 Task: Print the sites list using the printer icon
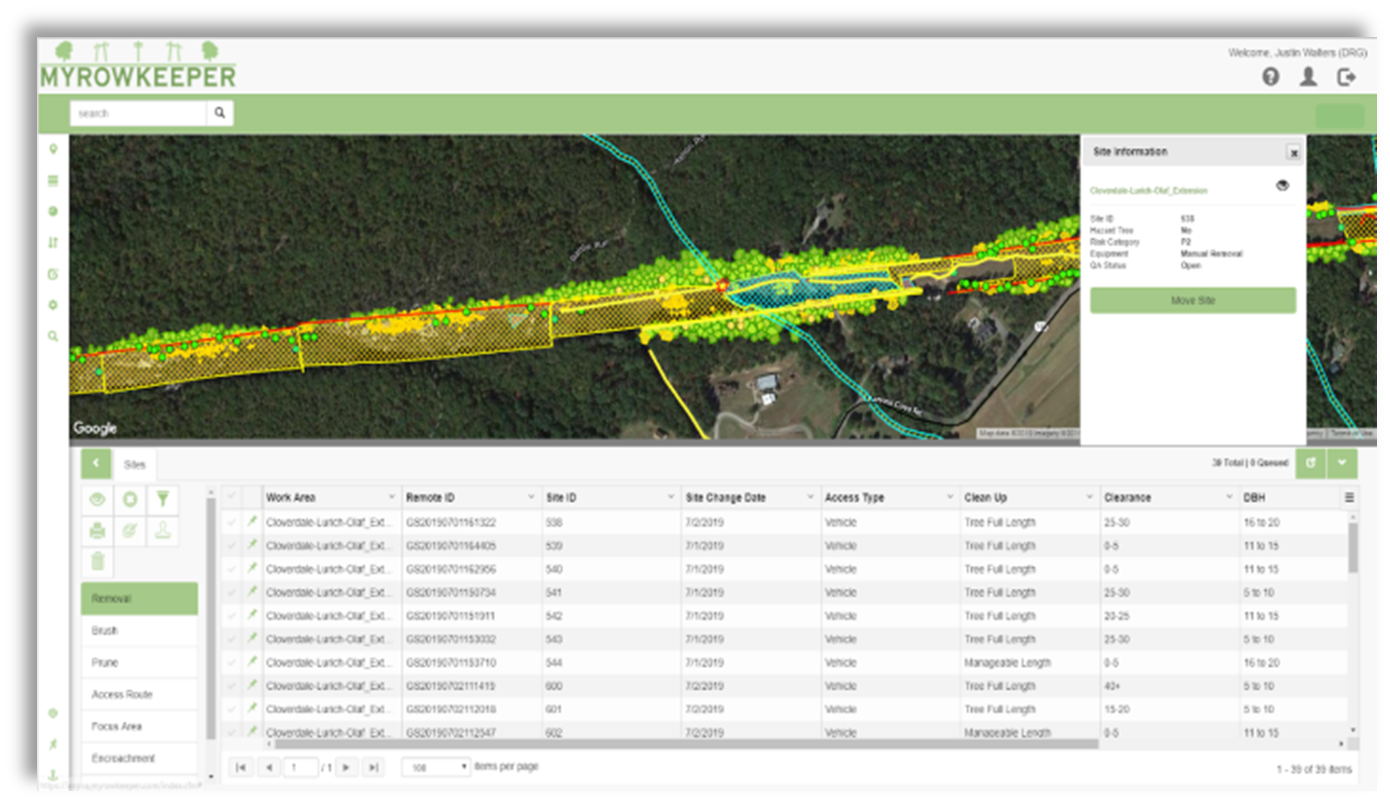click(96, 531)
